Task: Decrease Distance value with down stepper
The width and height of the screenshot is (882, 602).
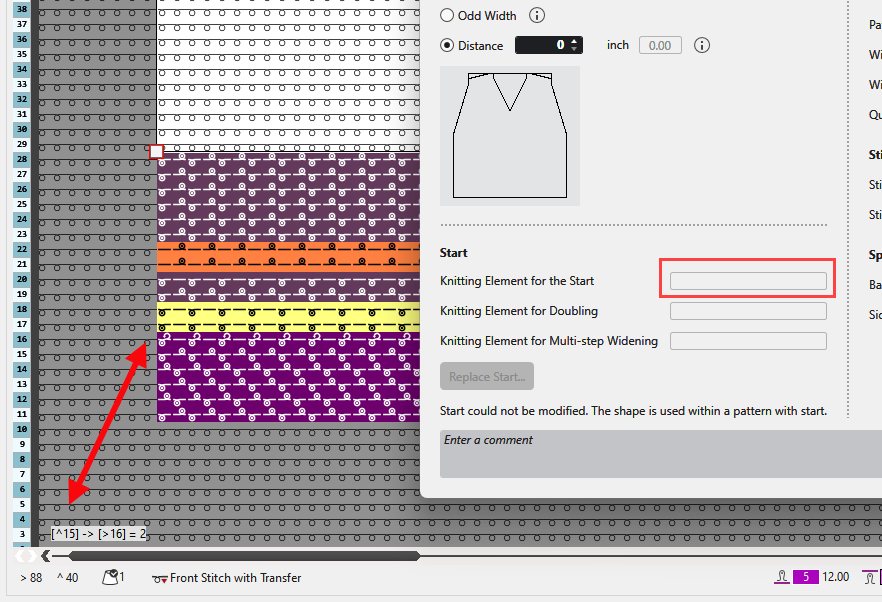Action: [573, 49]
